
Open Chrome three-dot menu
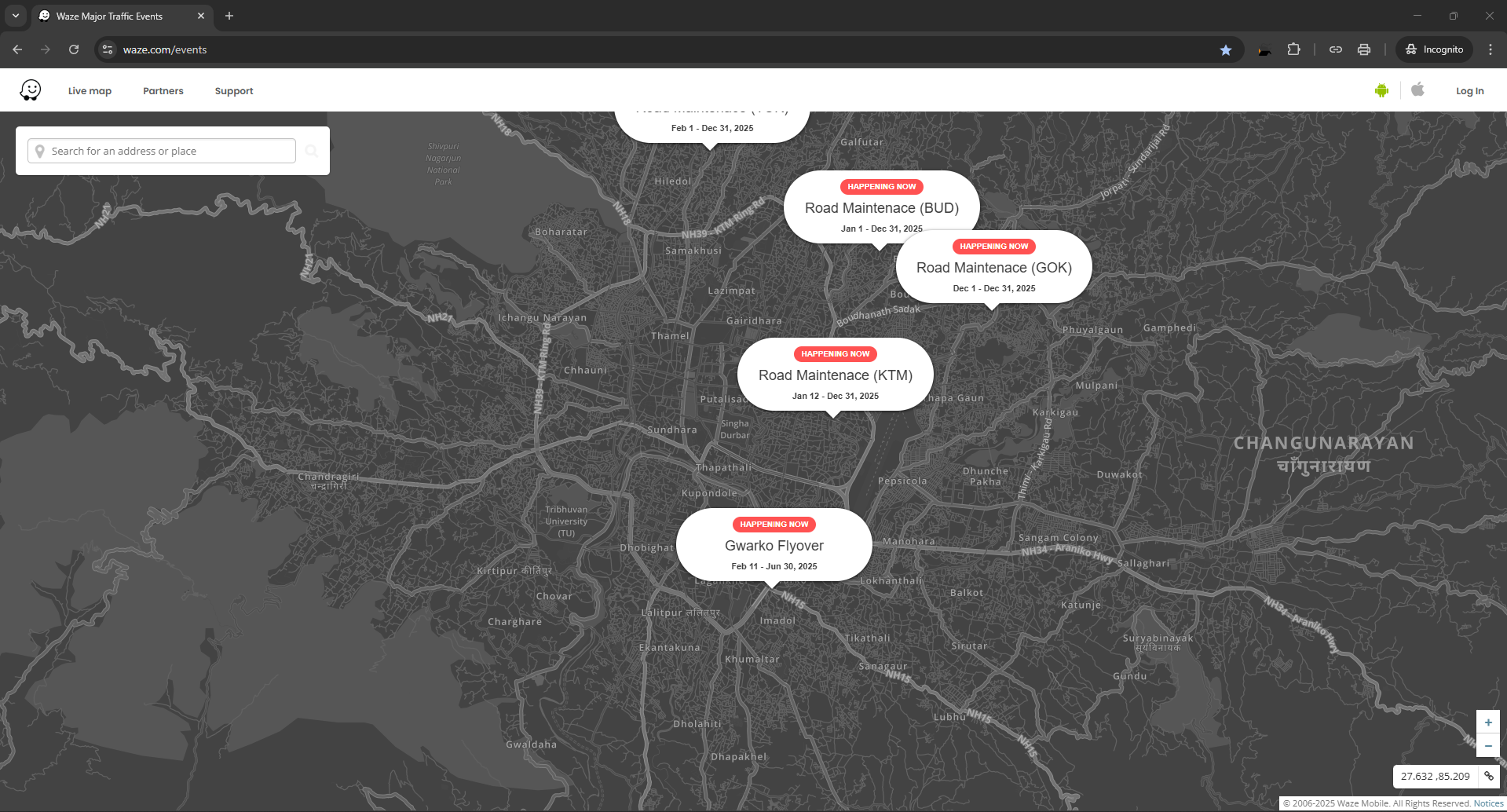pyautogui.click(x=1490, y=49)
